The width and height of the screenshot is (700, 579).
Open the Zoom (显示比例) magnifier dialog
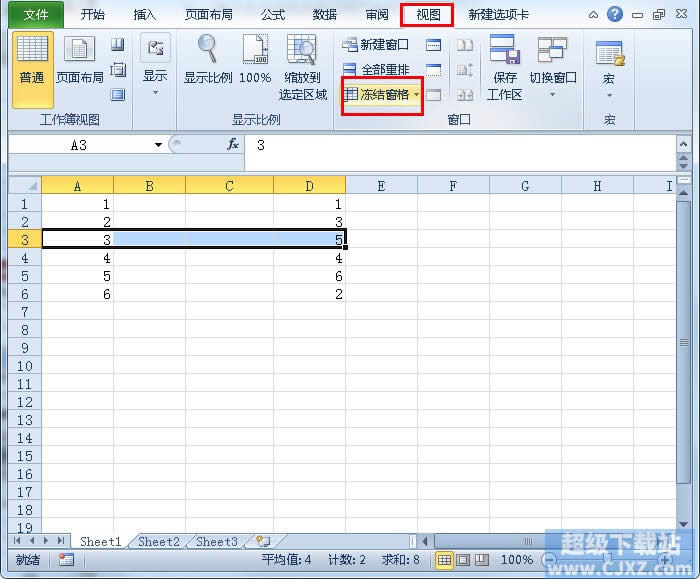coord(208,60)
